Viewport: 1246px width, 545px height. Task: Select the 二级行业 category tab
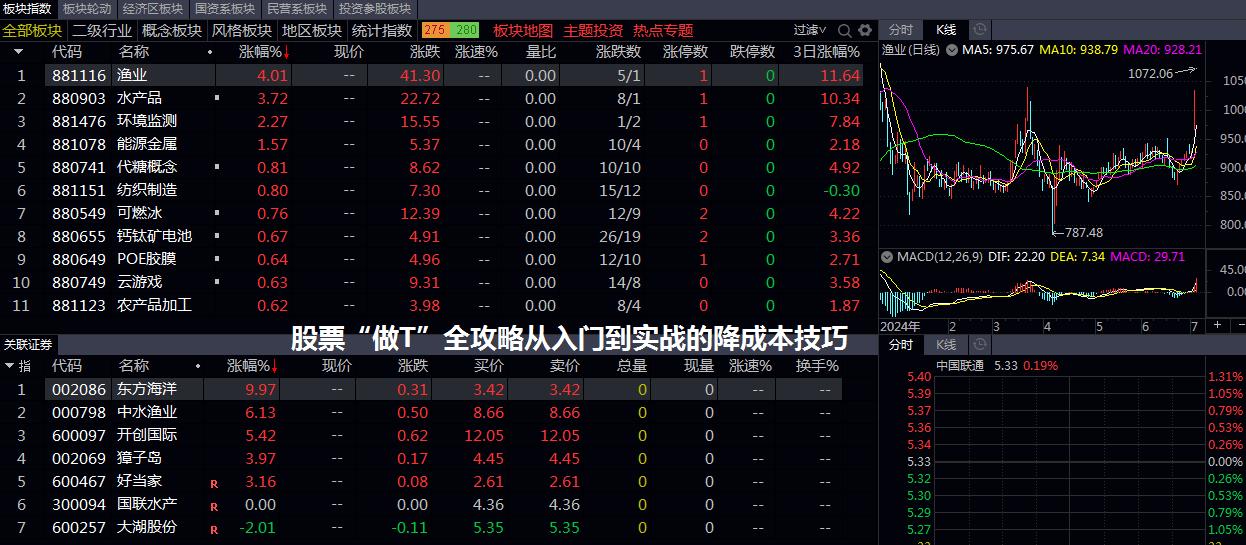click(x=101, y=31)
